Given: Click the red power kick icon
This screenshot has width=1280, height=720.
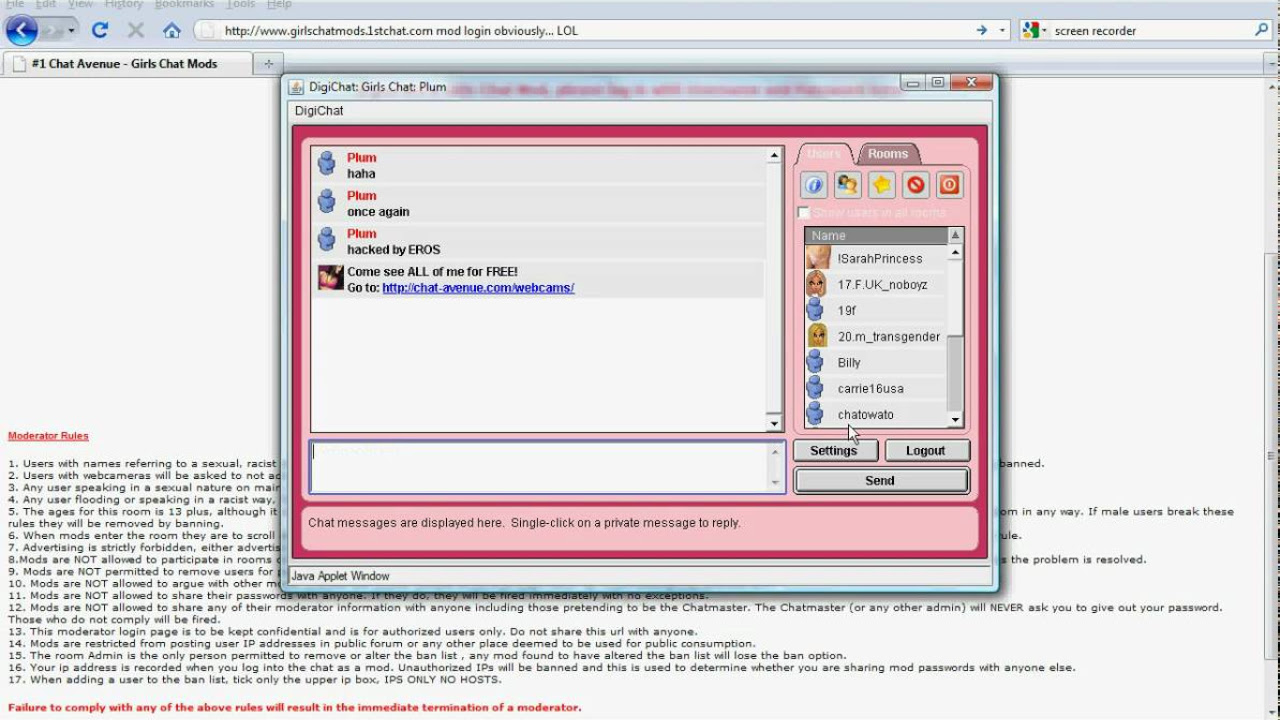Looking at the screenshot, I should pyautogui.click(x=950, y=185).
